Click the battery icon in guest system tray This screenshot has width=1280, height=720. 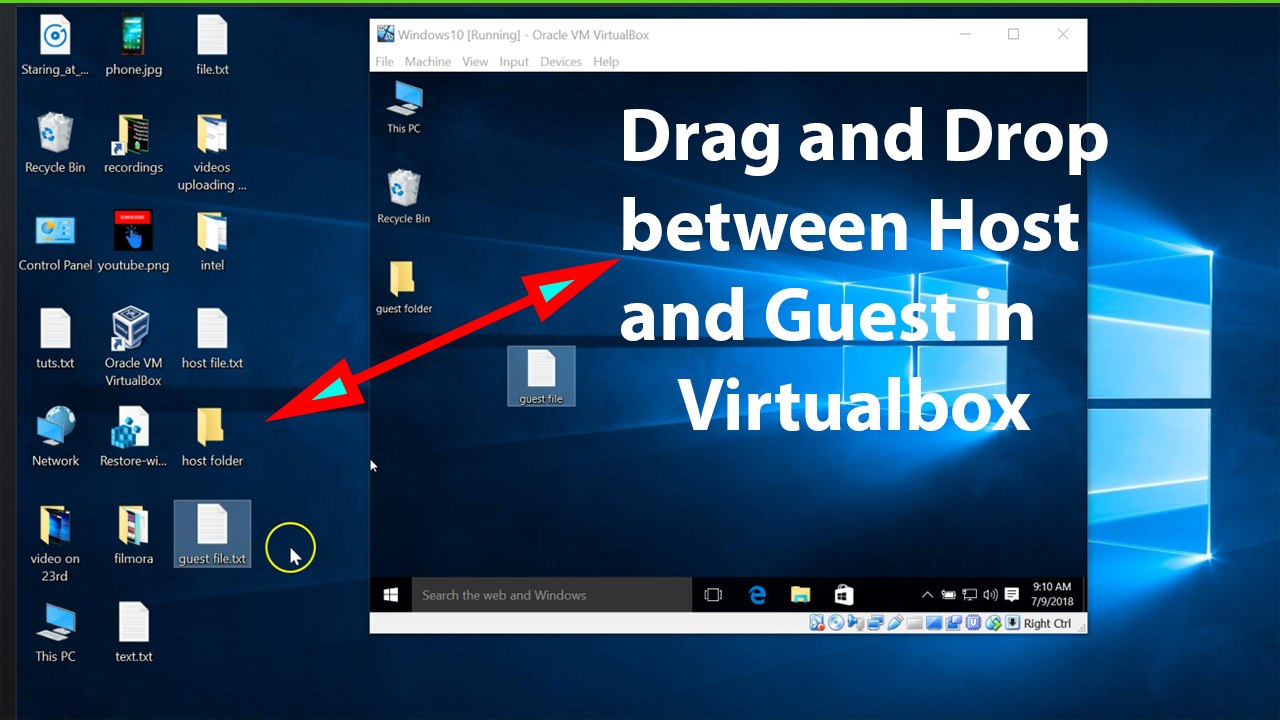[x=948, y=595]
